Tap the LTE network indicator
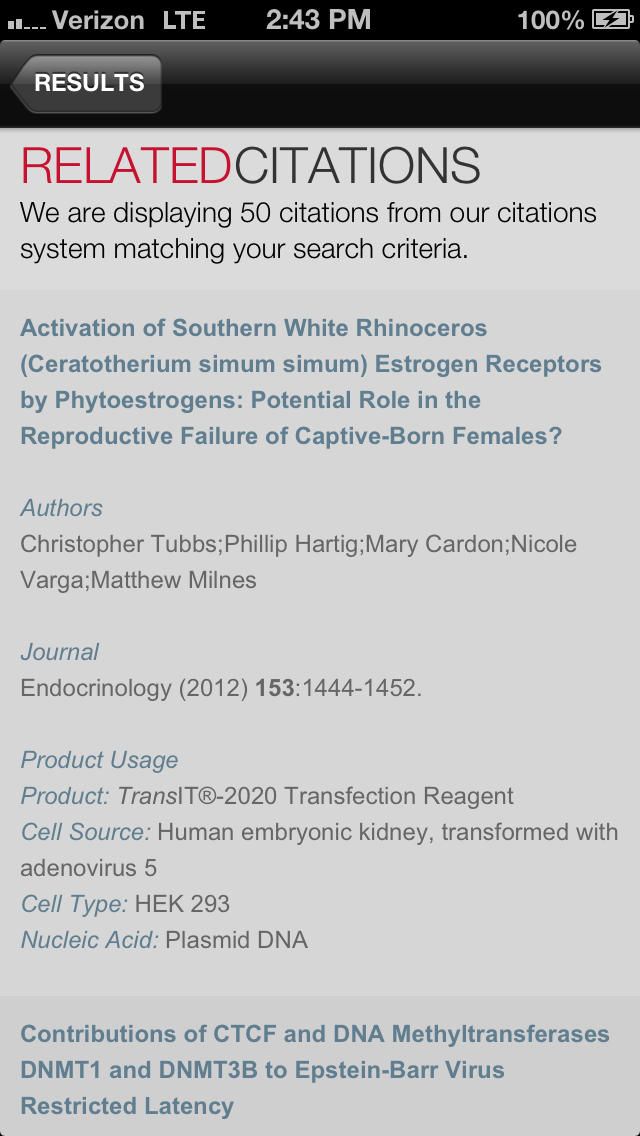Viewport: 640px width, 1136px height. pyautogui.click(x=183, y=19)
